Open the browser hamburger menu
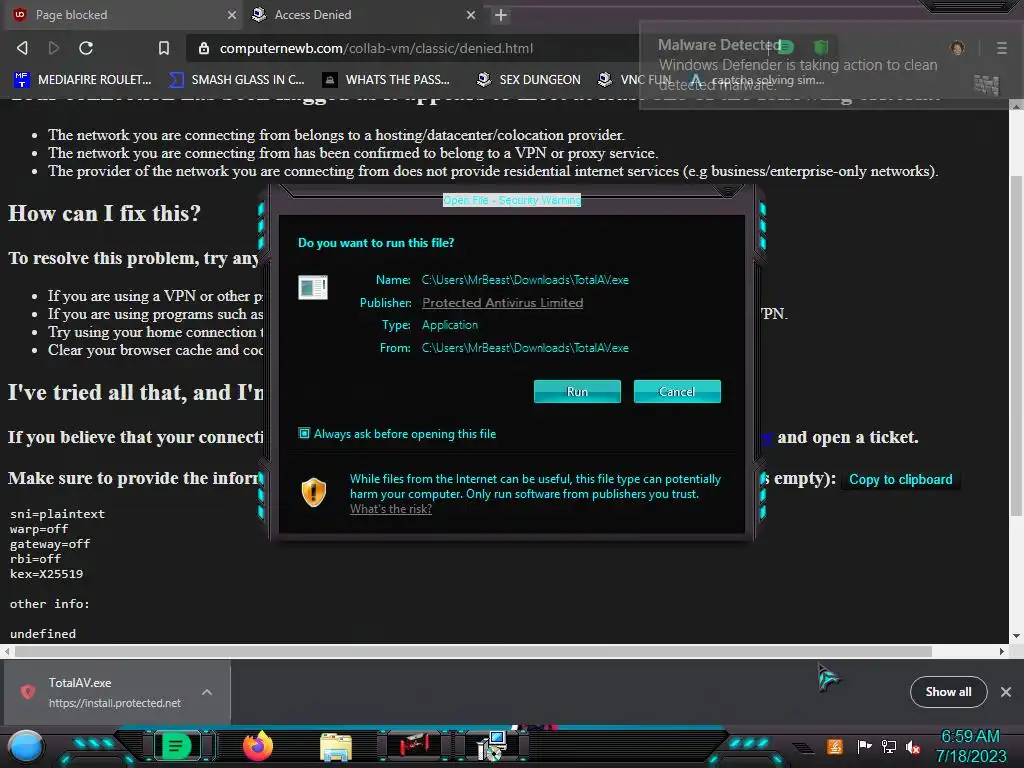The height and width of the screenshot is (768, 1024). point(1002,48)
